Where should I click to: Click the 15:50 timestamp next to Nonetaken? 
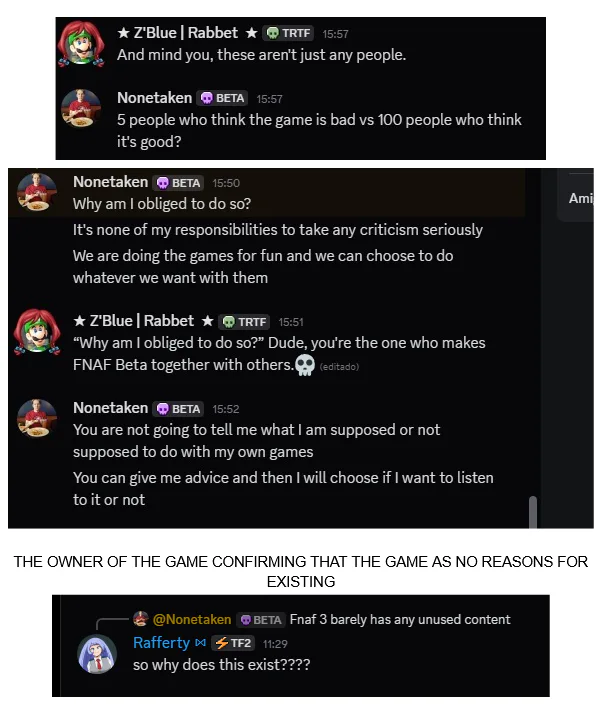(x=226, y=183)
